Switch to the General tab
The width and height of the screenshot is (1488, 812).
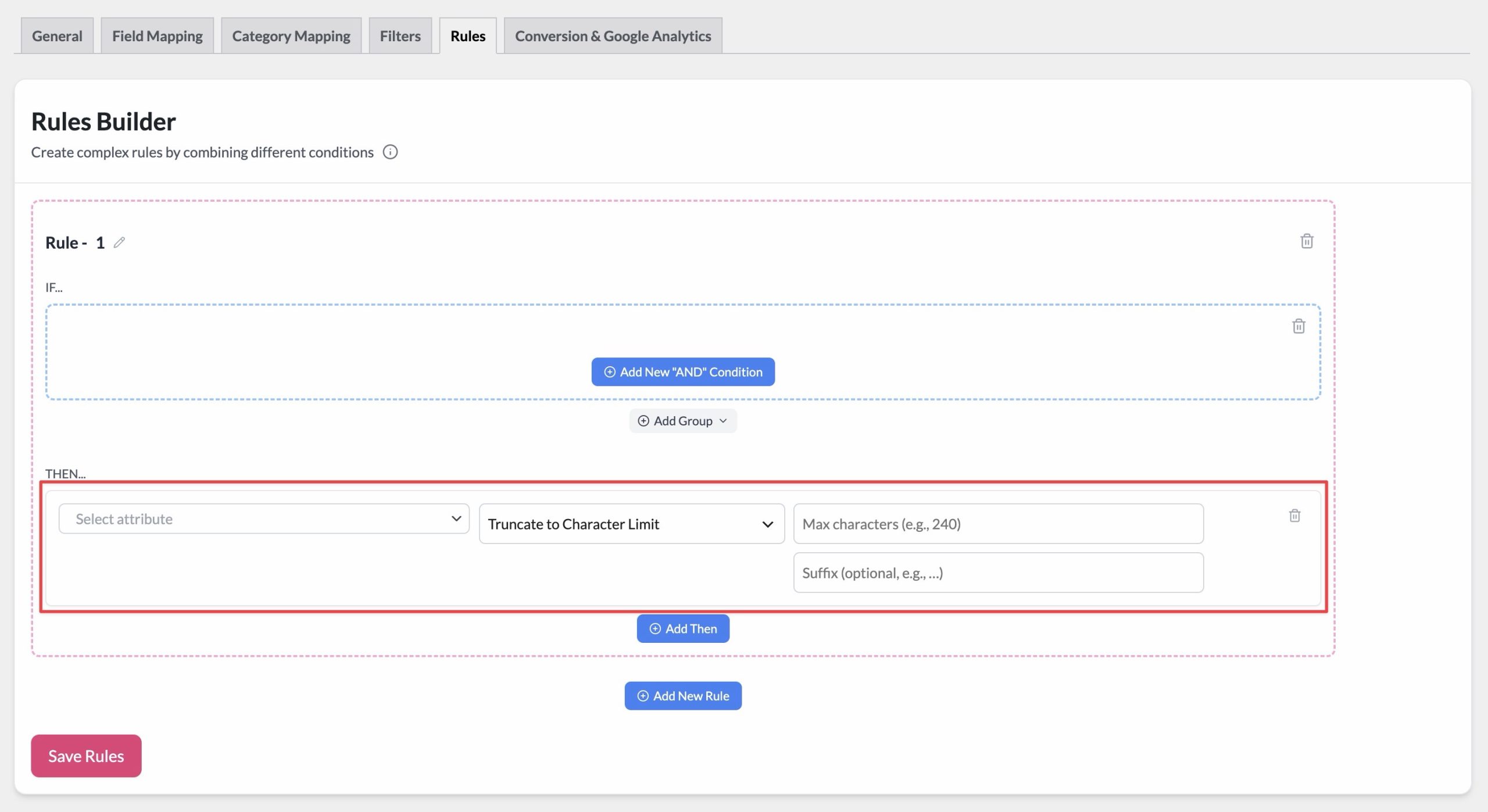57,36
